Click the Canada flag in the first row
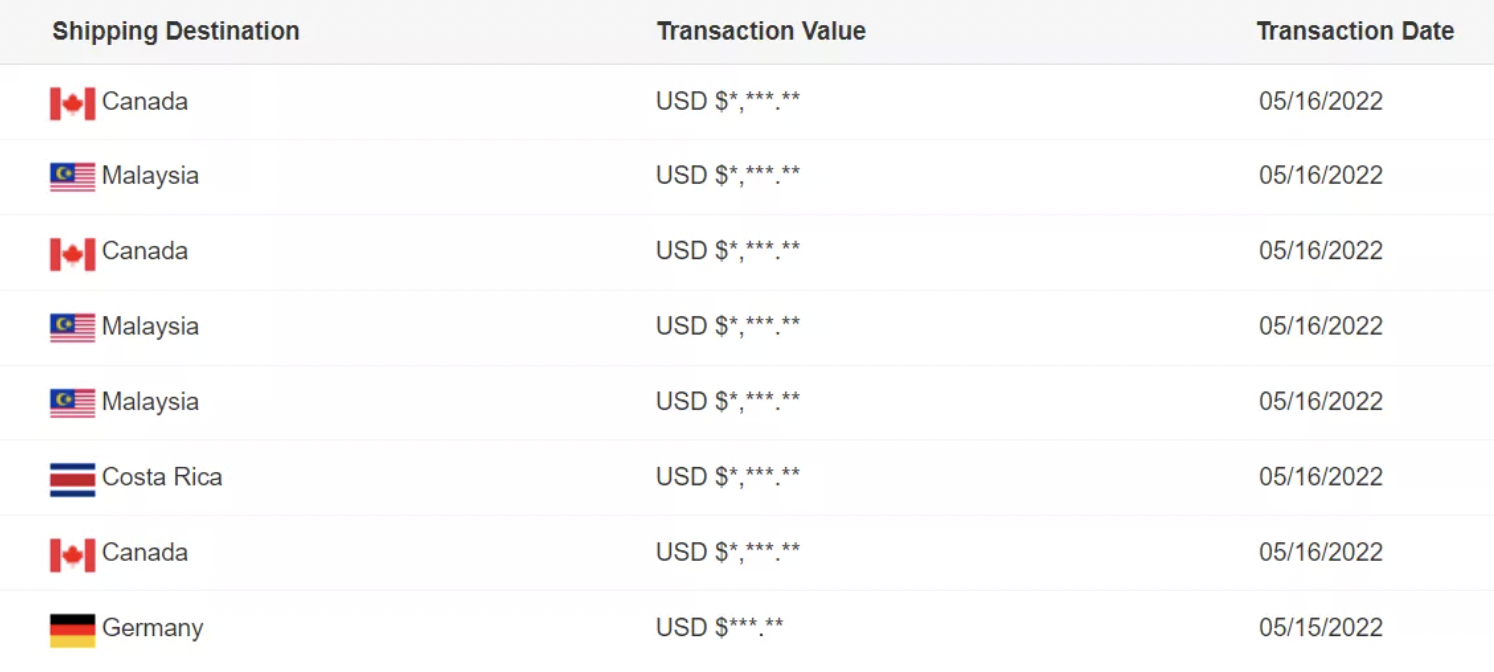The image size is (1494, 672). coord(72,103)
